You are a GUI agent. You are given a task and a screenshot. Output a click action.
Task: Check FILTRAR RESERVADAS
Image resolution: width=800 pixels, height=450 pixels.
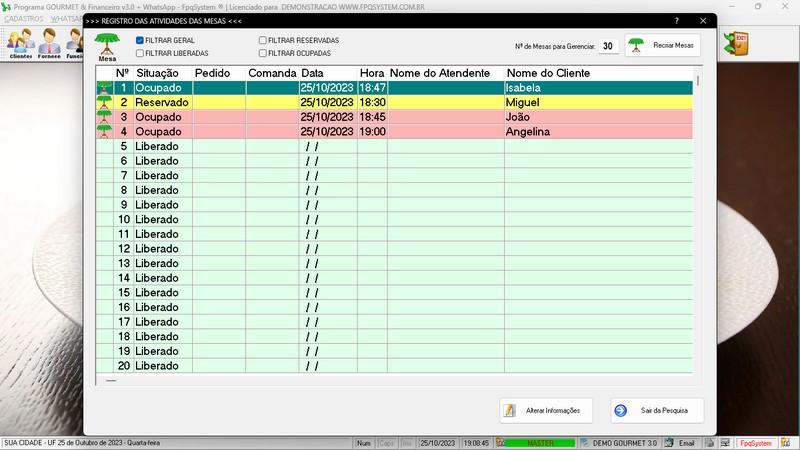(x=262, y=40)
